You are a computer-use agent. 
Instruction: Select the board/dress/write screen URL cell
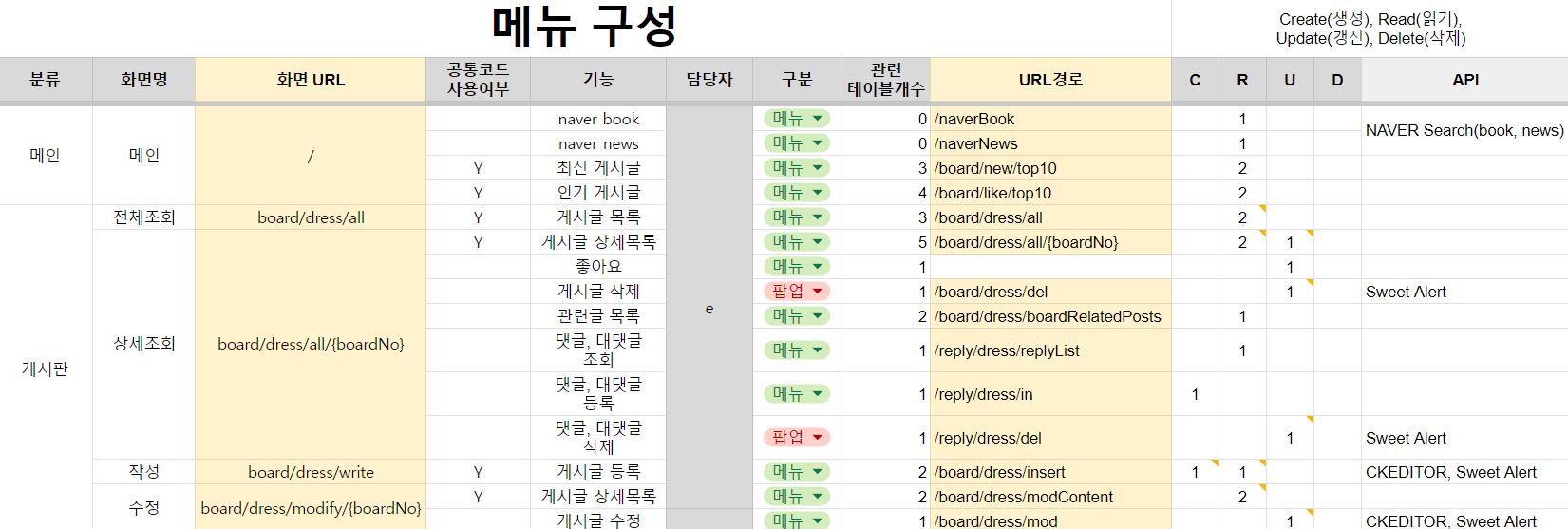[311, 472]
